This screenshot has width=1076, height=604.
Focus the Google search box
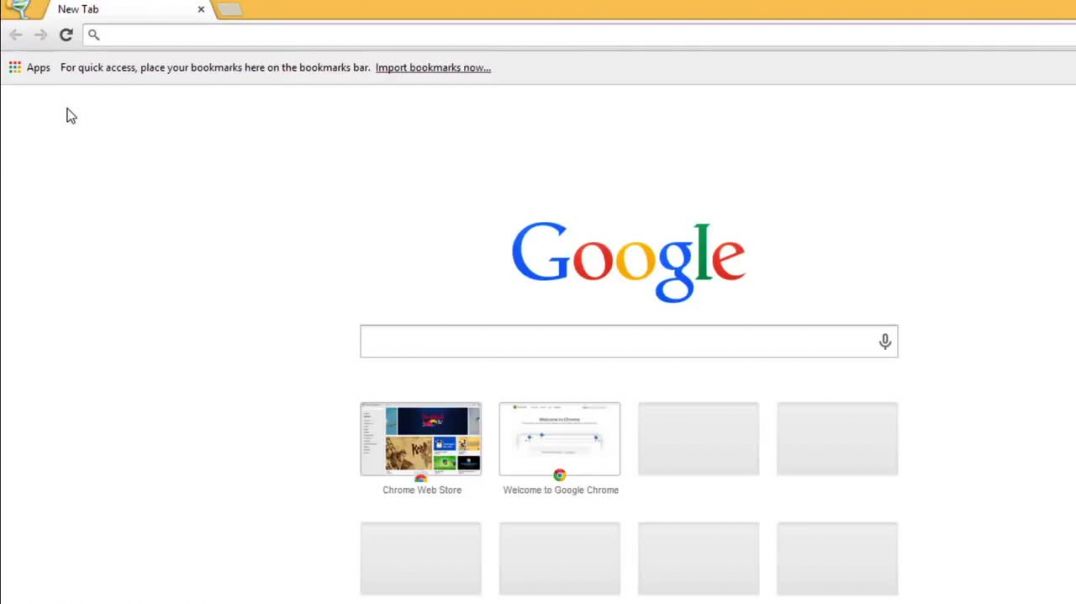(x=629, y=341)
